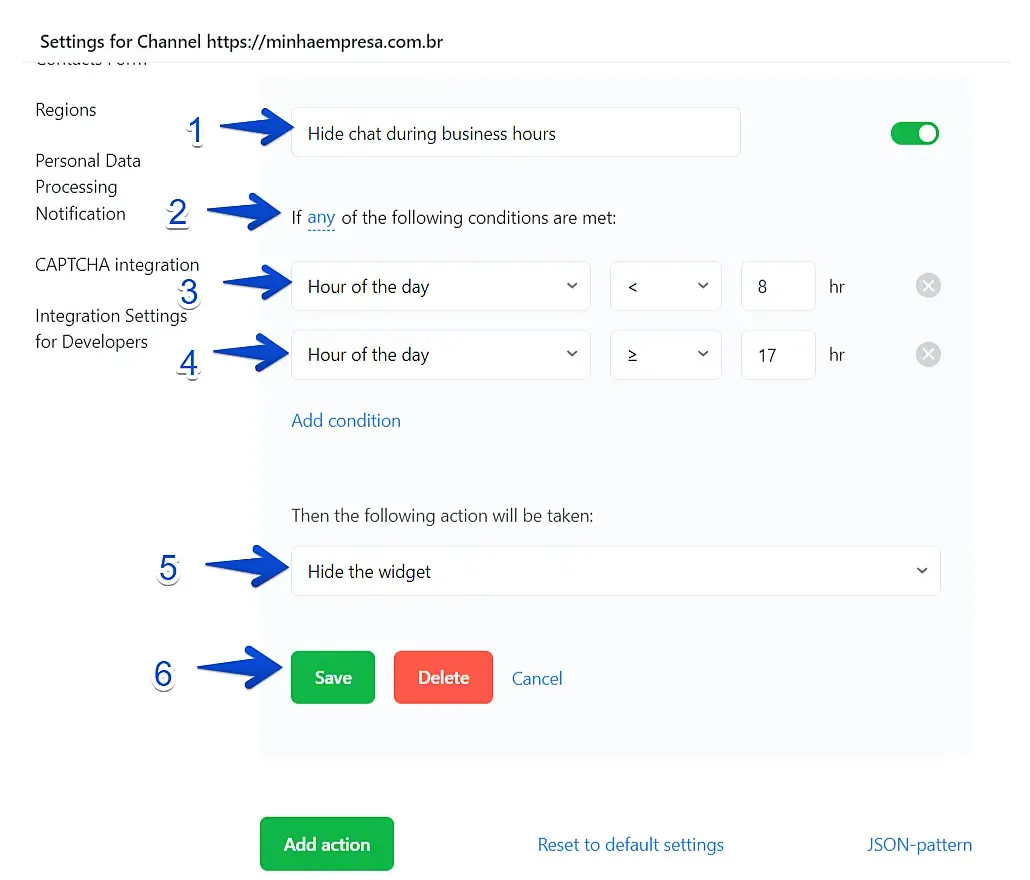Open the less-than operator dropdown
The height and width of the screenshot is (880, 1030).
665,286
